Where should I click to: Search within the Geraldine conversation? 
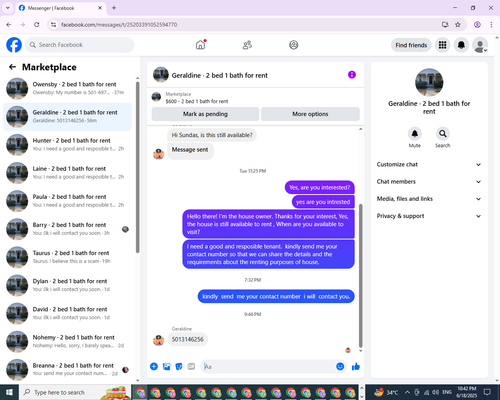(x=442, y=134)
